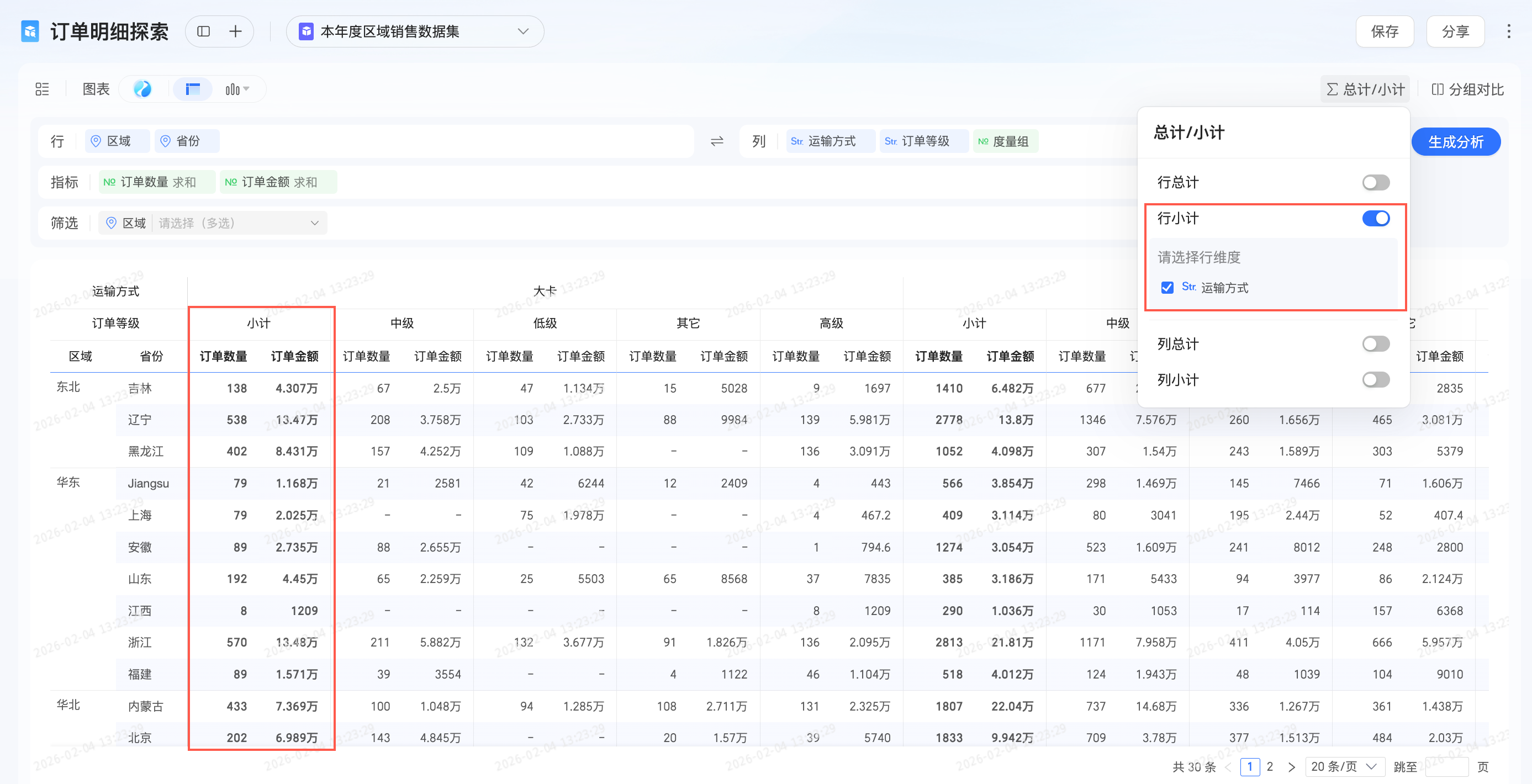This screenshot has width=1532, height=784.
Task: Uncheck the 运输方式 dimension checkbox
Action: [1167, 288]
